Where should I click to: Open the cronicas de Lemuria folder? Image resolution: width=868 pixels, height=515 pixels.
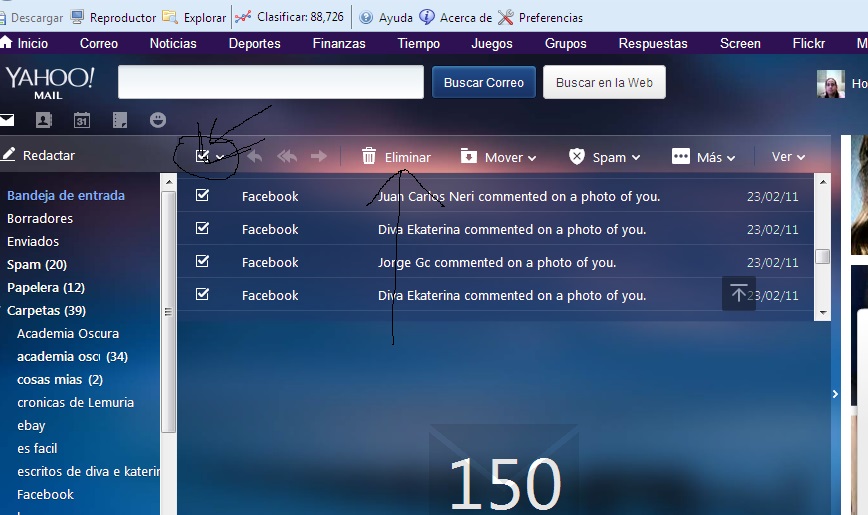click(75, 403)
